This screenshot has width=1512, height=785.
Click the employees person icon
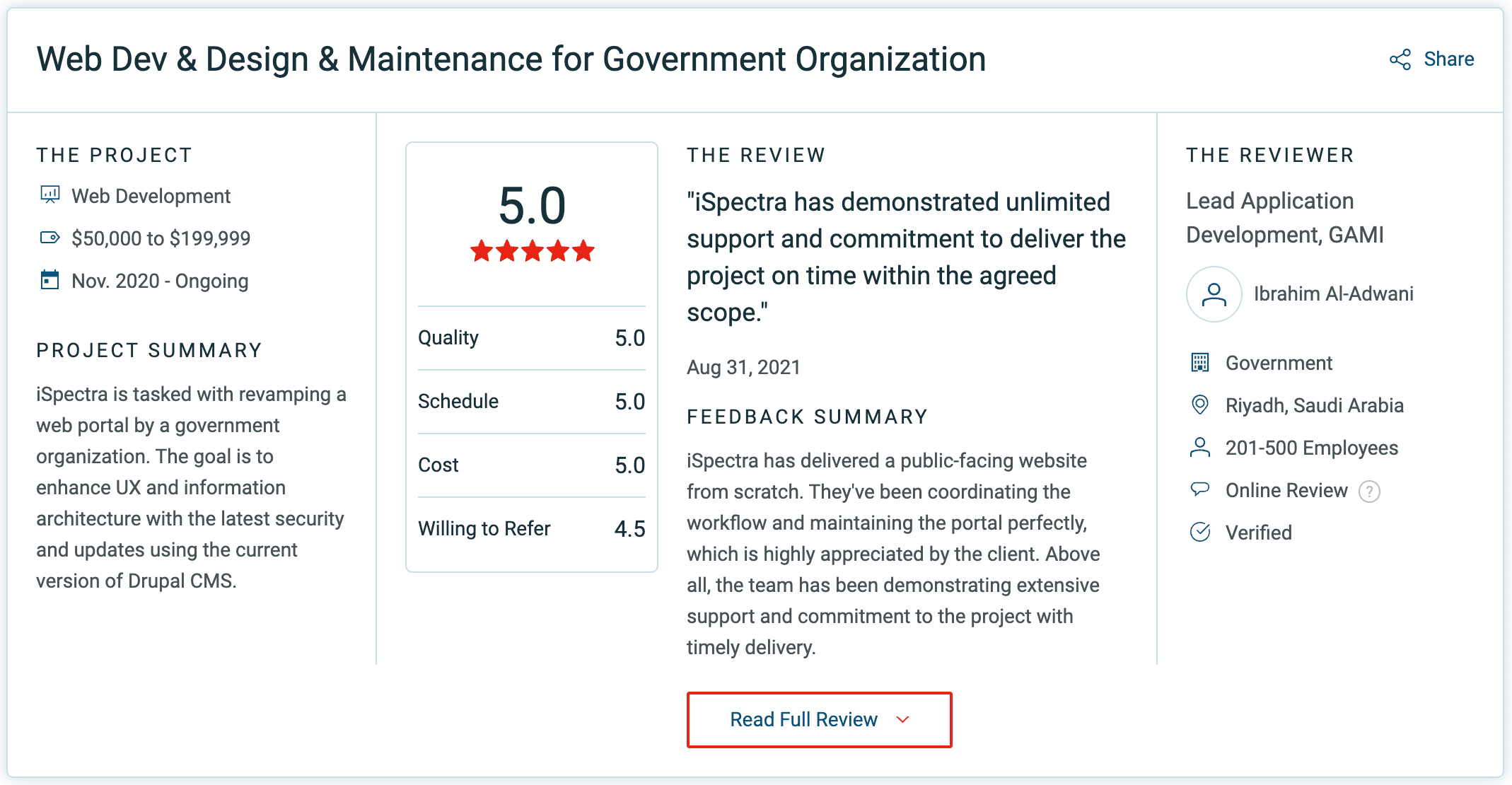[1200, 448]
